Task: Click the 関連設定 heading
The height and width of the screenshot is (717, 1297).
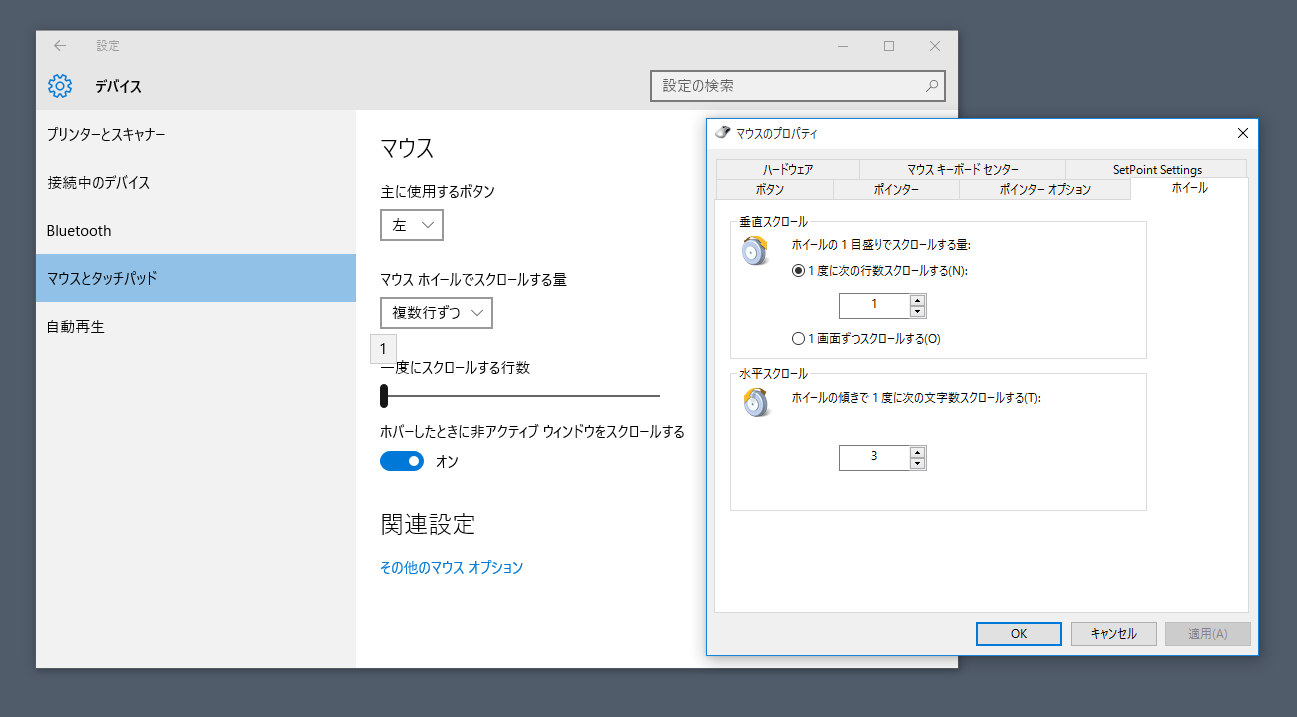Action: pyautogui.click(x=427, y=523)
